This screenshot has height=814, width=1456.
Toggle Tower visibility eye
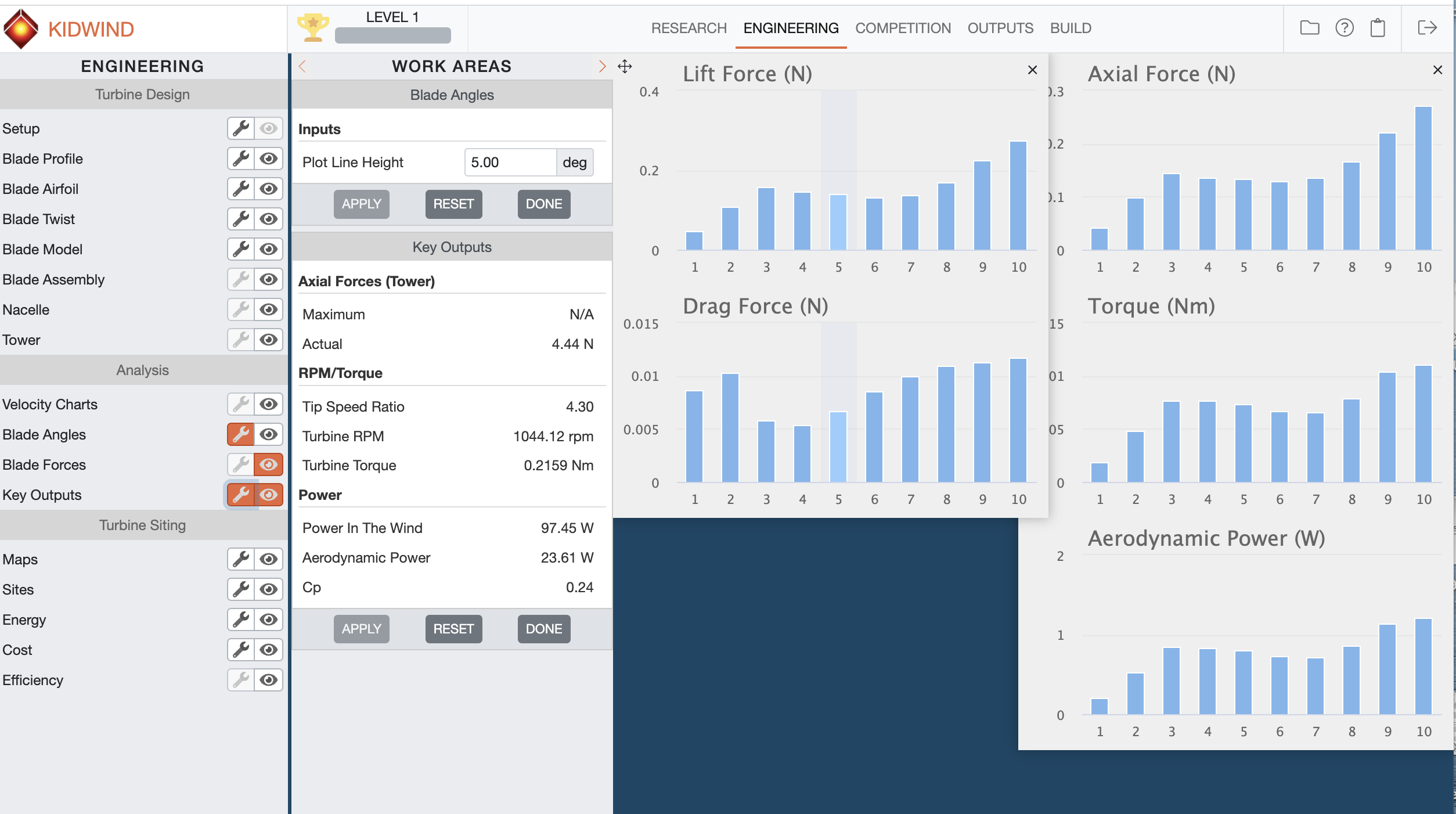[x=268, y=340]
